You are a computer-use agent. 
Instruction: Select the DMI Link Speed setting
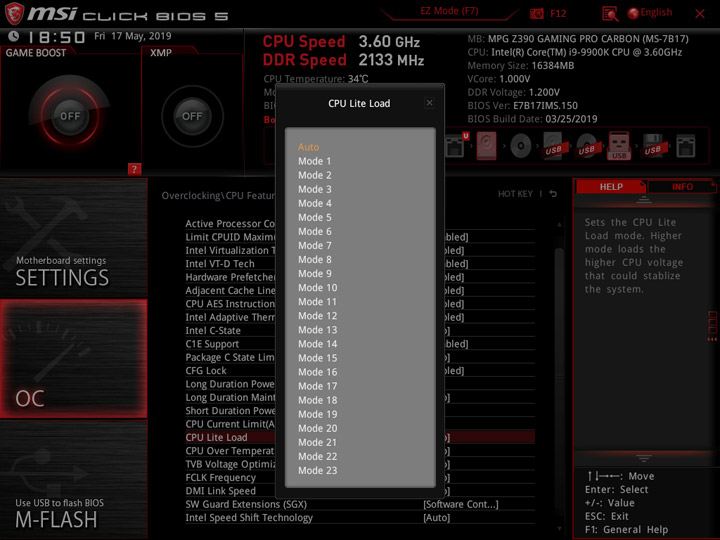pyautogui.click(x=220, y=491)
